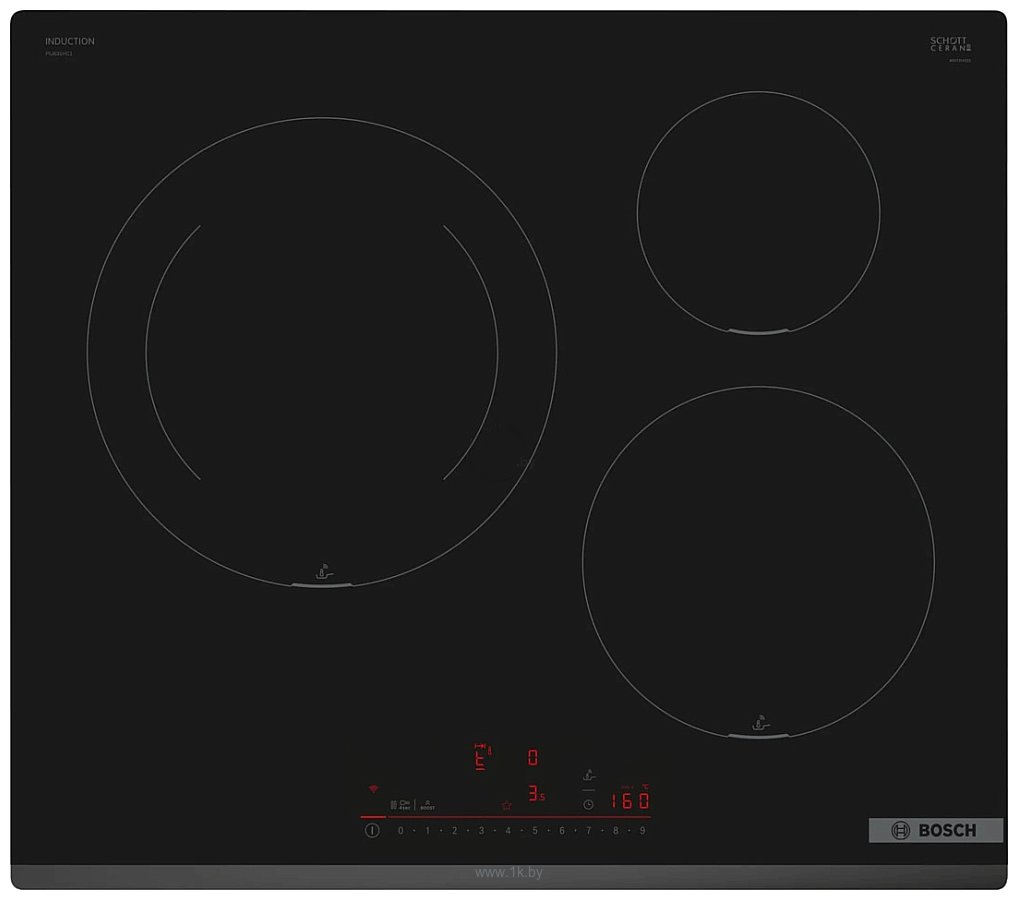Image resolution: width=1018 pixels, height=900 pixels.
Task: Set power level 4 on the slider
Action: tap(508, 831)
